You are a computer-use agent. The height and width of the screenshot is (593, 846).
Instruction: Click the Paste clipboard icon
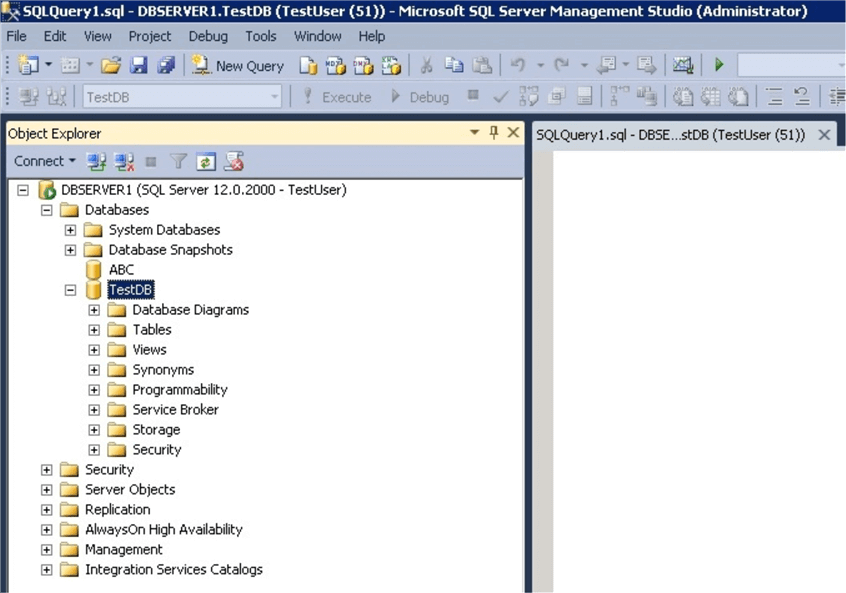tap(482, 65)
